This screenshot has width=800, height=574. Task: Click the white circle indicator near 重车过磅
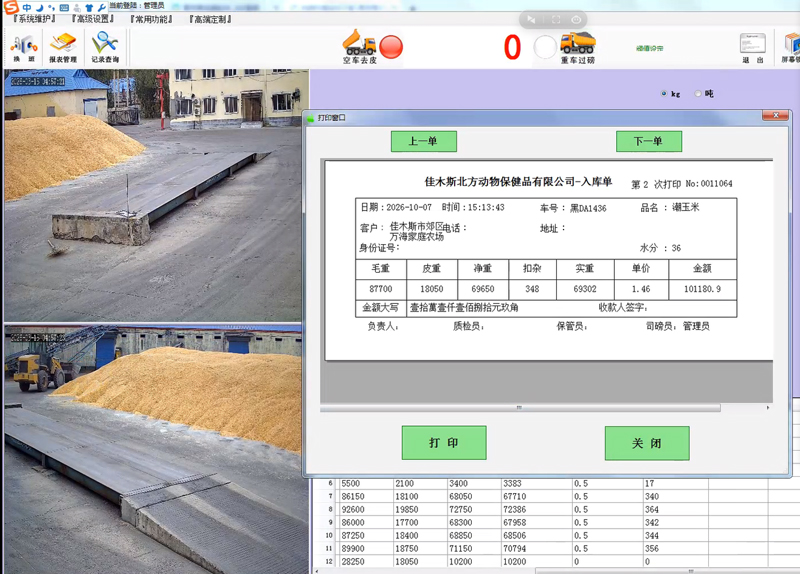coord(545,47)
